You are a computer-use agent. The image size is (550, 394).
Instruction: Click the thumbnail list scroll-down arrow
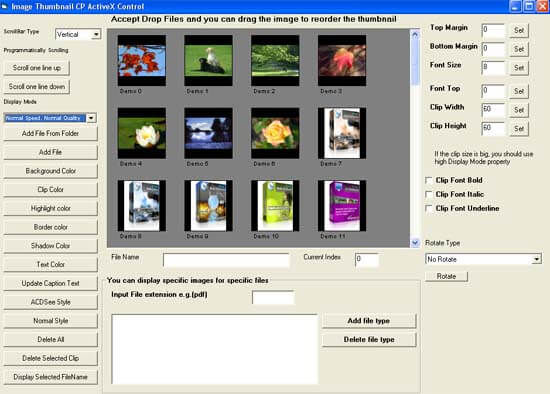415,242
